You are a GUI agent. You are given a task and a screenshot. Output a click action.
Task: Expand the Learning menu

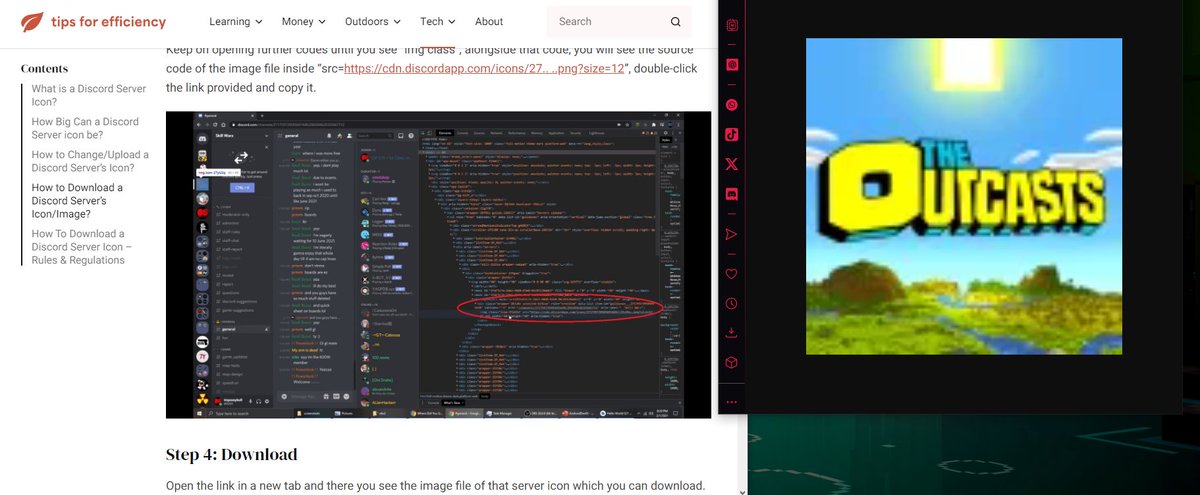(236, 21)
